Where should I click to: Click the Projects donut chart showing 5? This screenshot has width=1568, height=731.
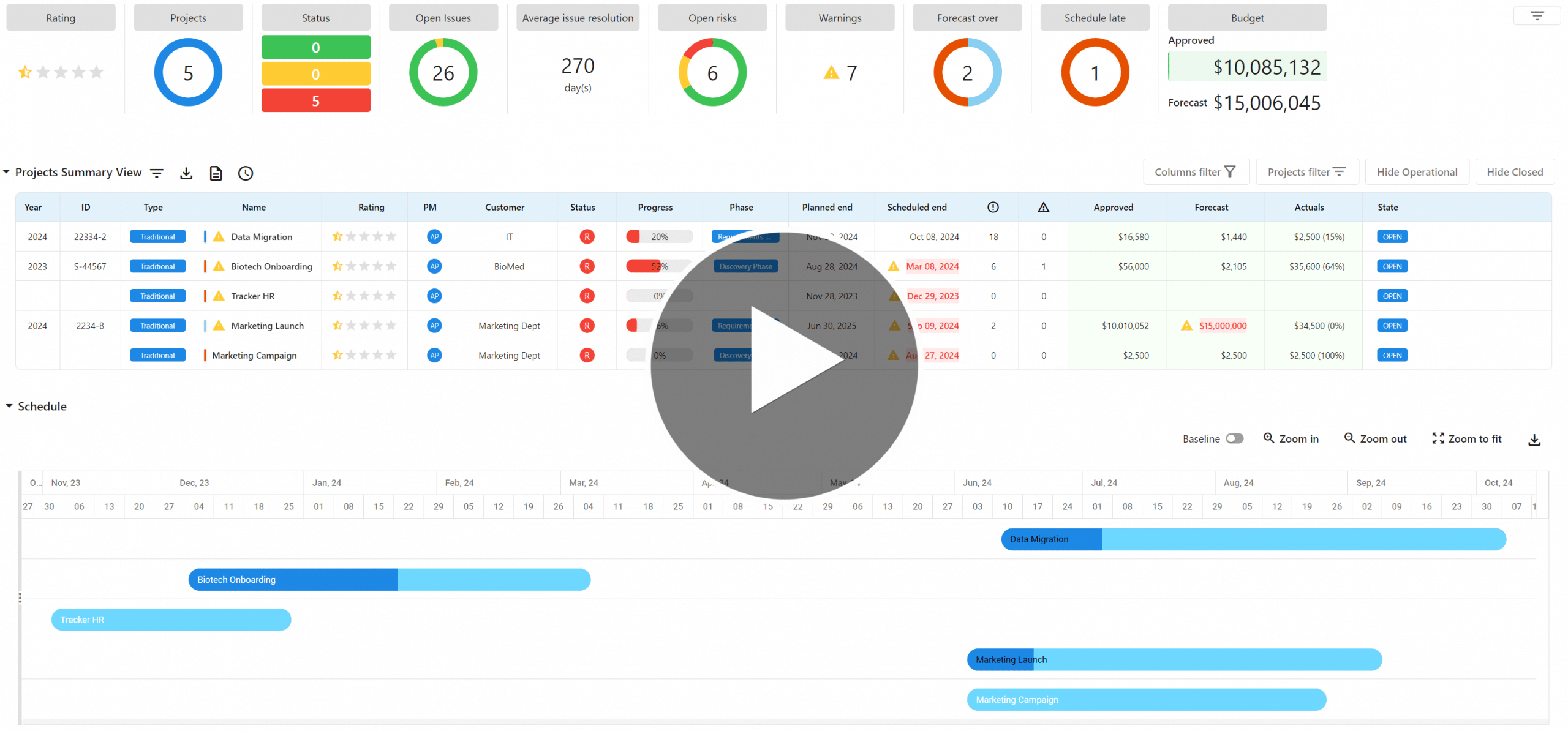[x=188, y=72]
